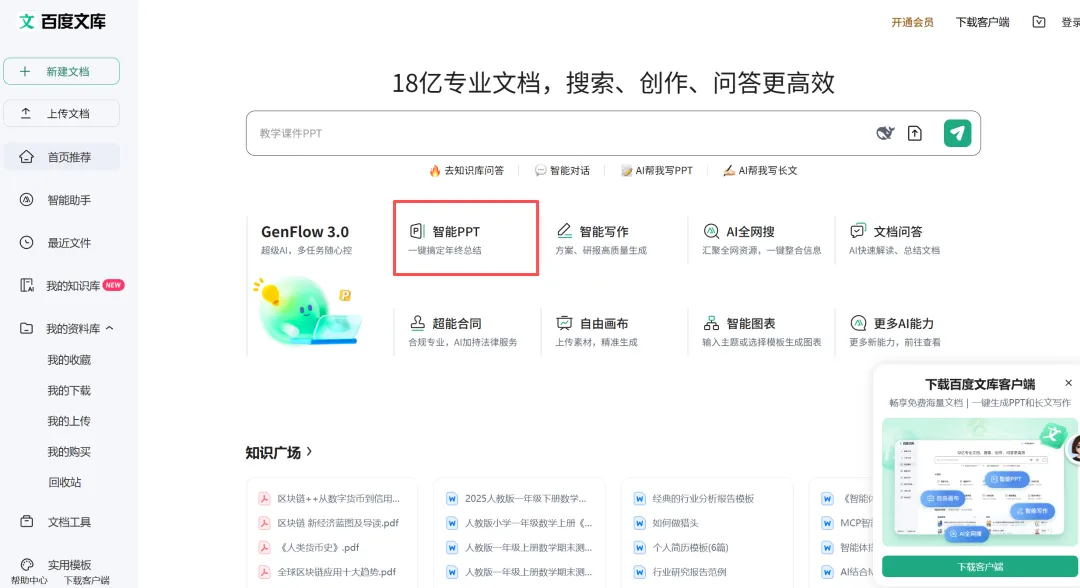The image size is (1080, 588).
Task: Open 我的下载 in the sidebar
Action: (x=69, y=390)
